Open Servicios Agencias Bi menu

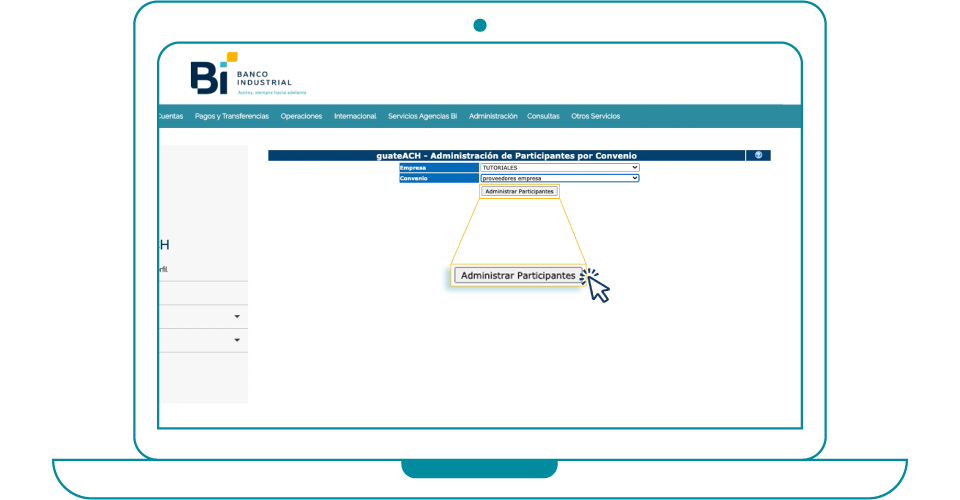click(x=422, y=116)
